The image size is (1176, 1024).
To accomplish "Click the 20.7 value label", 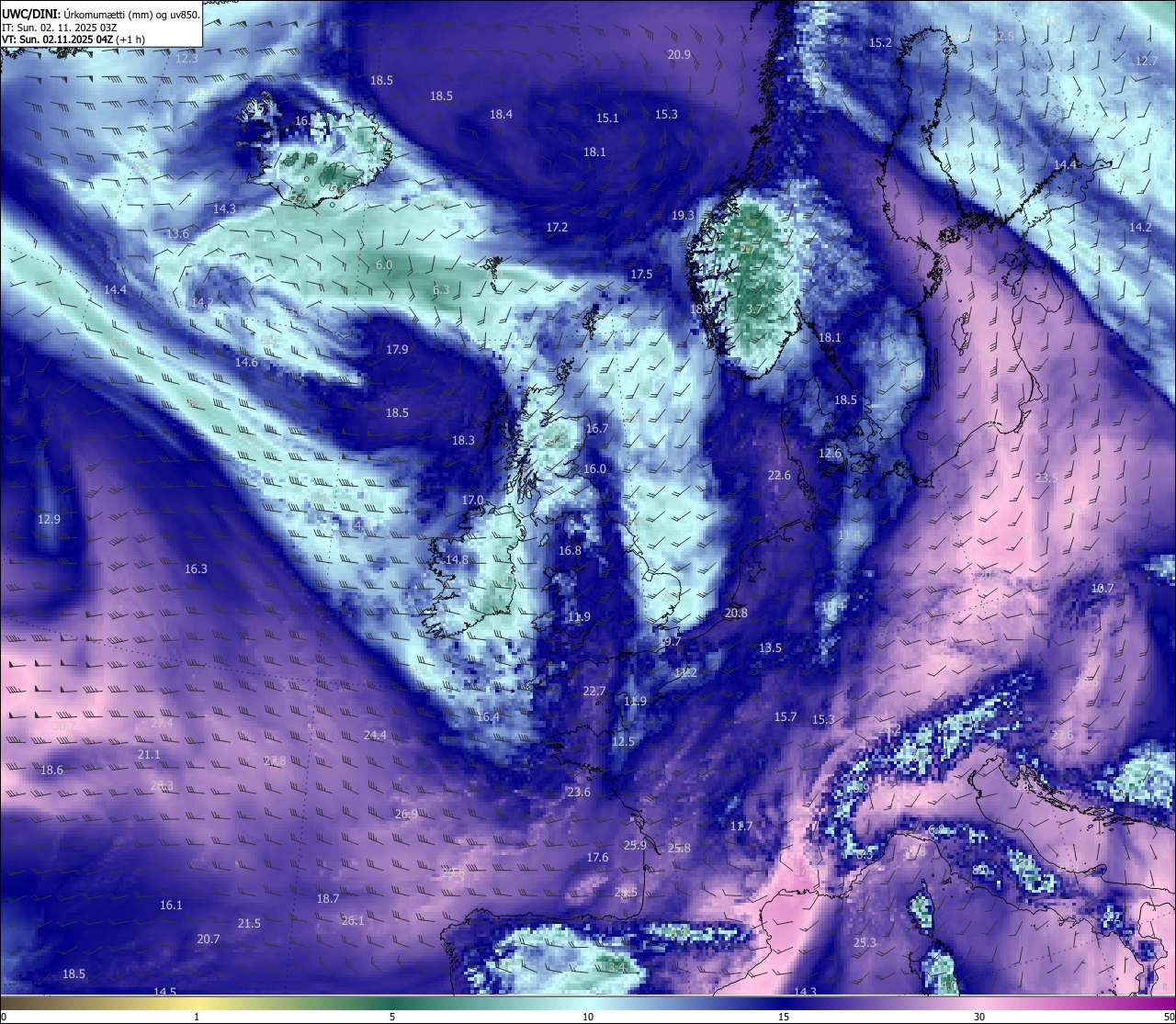I will click(209, 940).
